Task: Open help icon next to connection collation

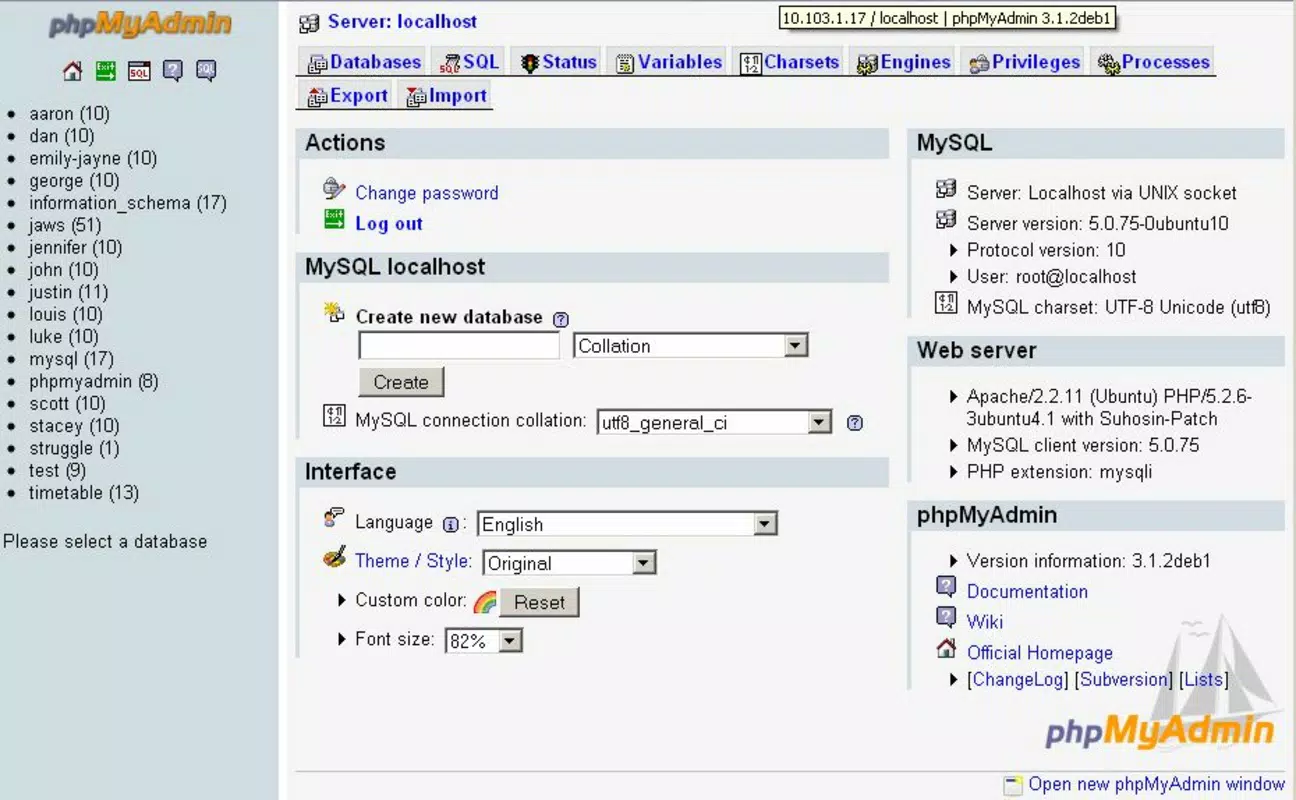Action: click(x=855, y=423)
